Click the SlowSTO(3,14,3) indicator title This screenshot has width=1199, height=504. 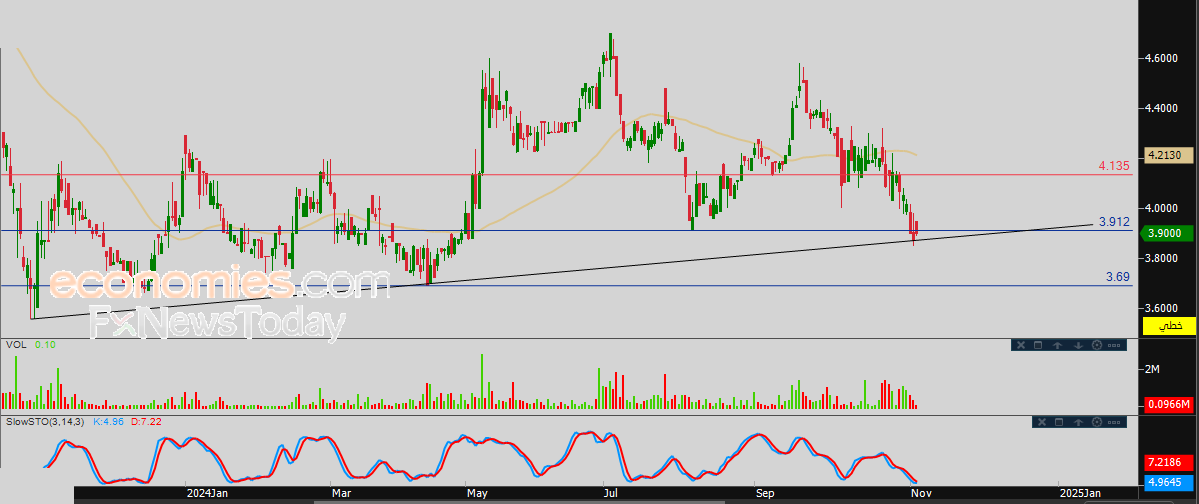(46, 421)
